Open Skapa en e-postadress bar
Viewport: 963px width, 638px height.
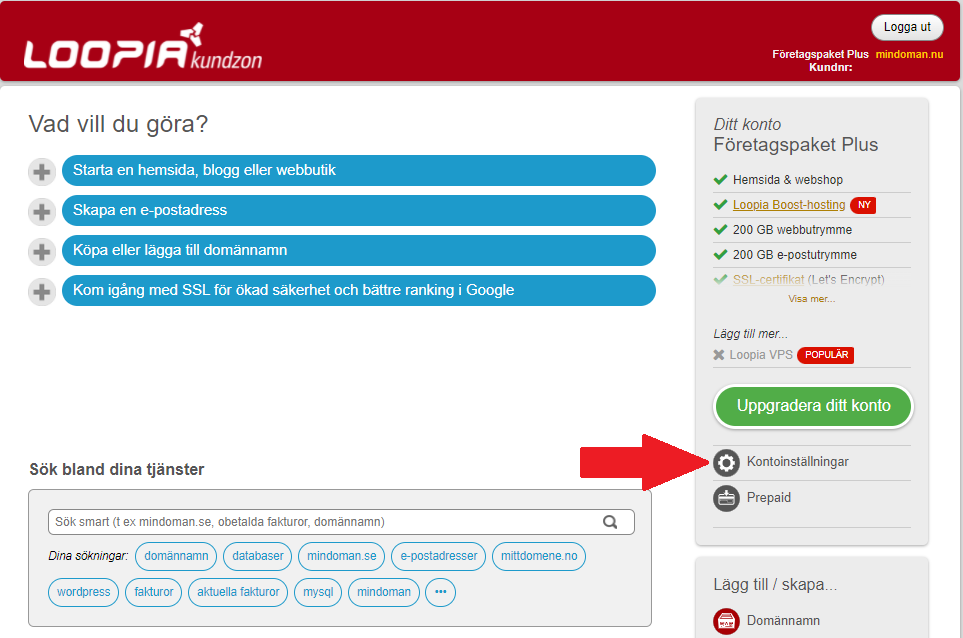pos(359,210)
